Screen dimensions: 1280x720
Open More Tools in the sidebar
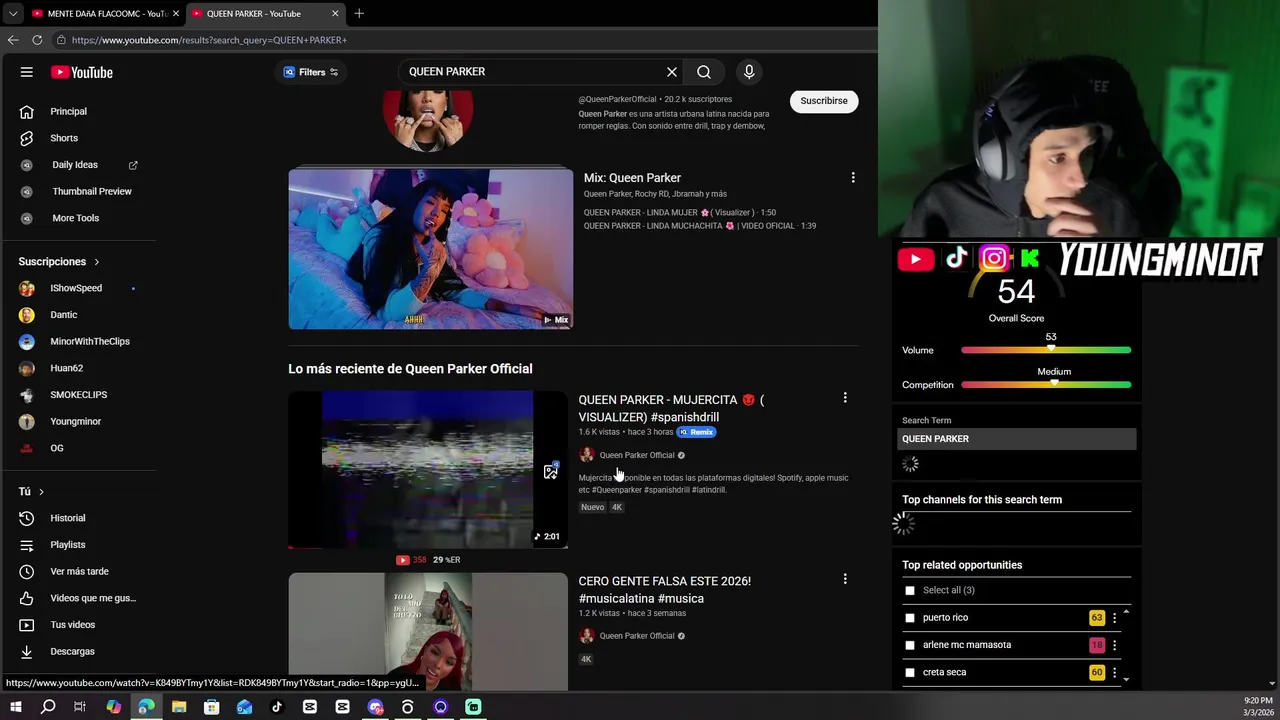[x=77, y=218]
